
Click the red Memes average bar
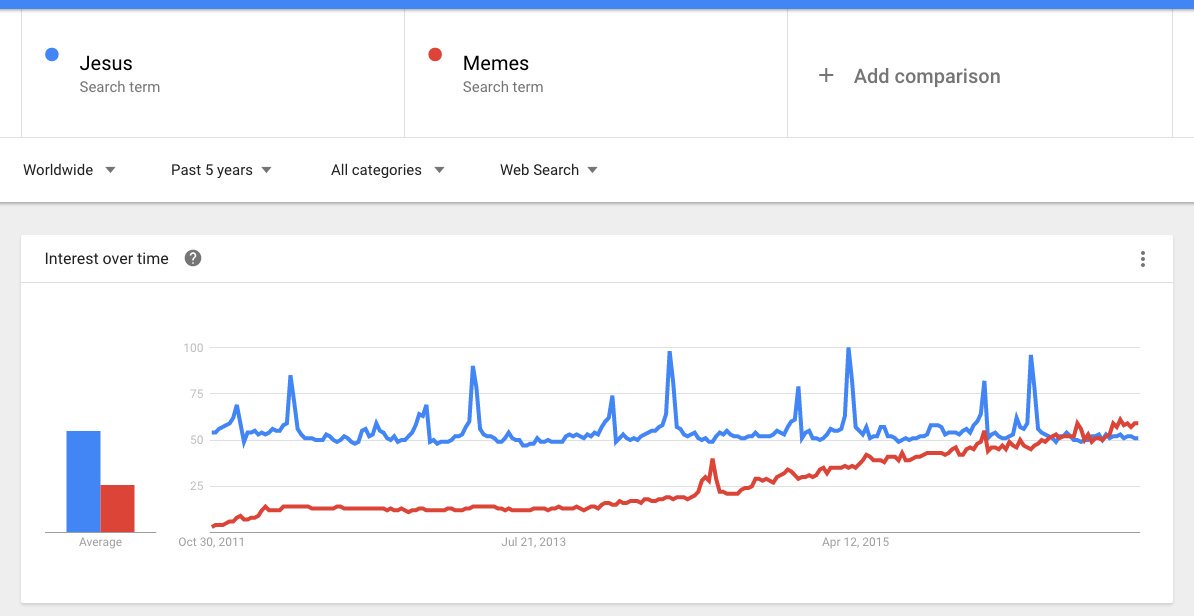click(117, 508)
